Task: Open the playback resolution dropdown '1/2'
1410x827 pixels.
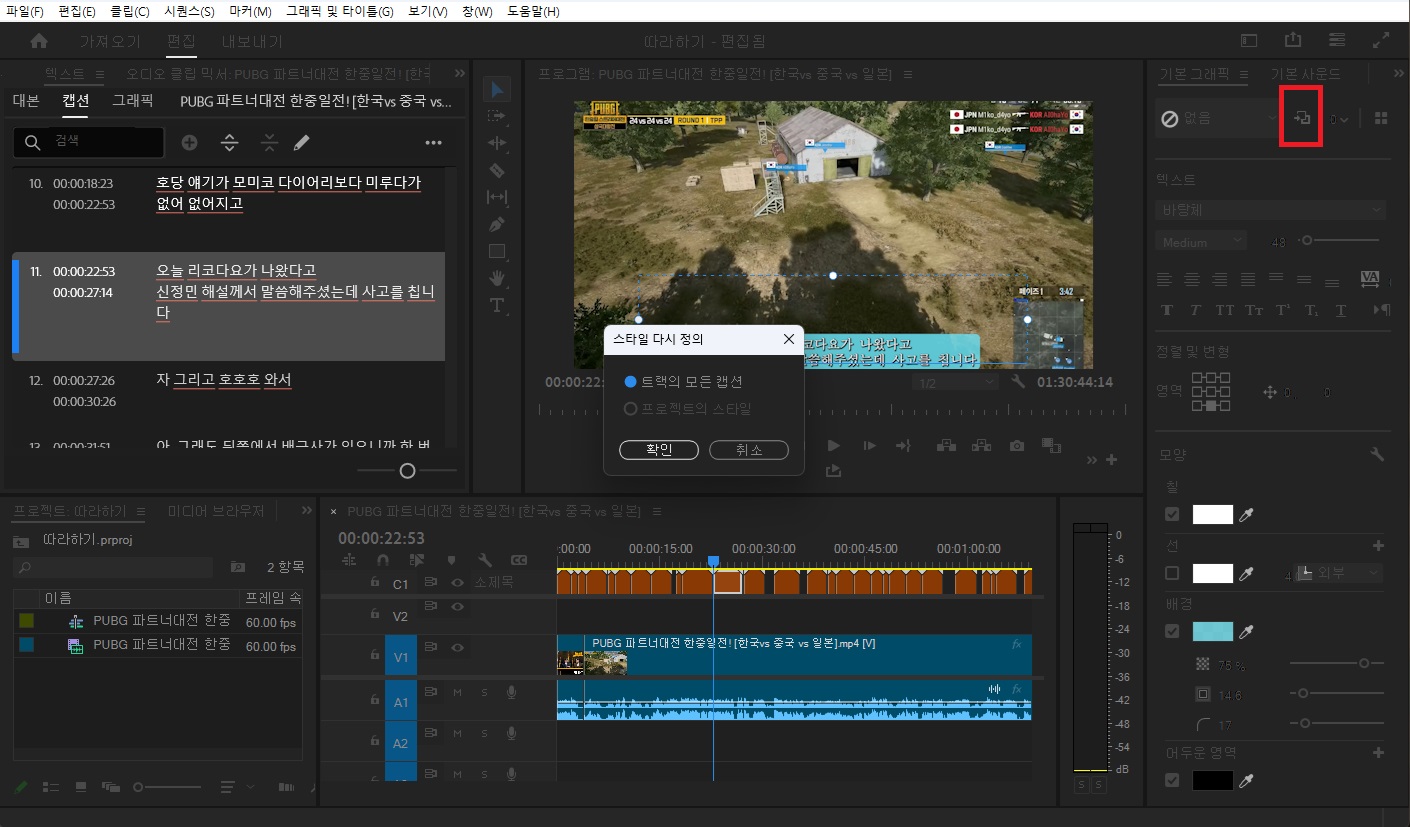Action: point(954,383)
